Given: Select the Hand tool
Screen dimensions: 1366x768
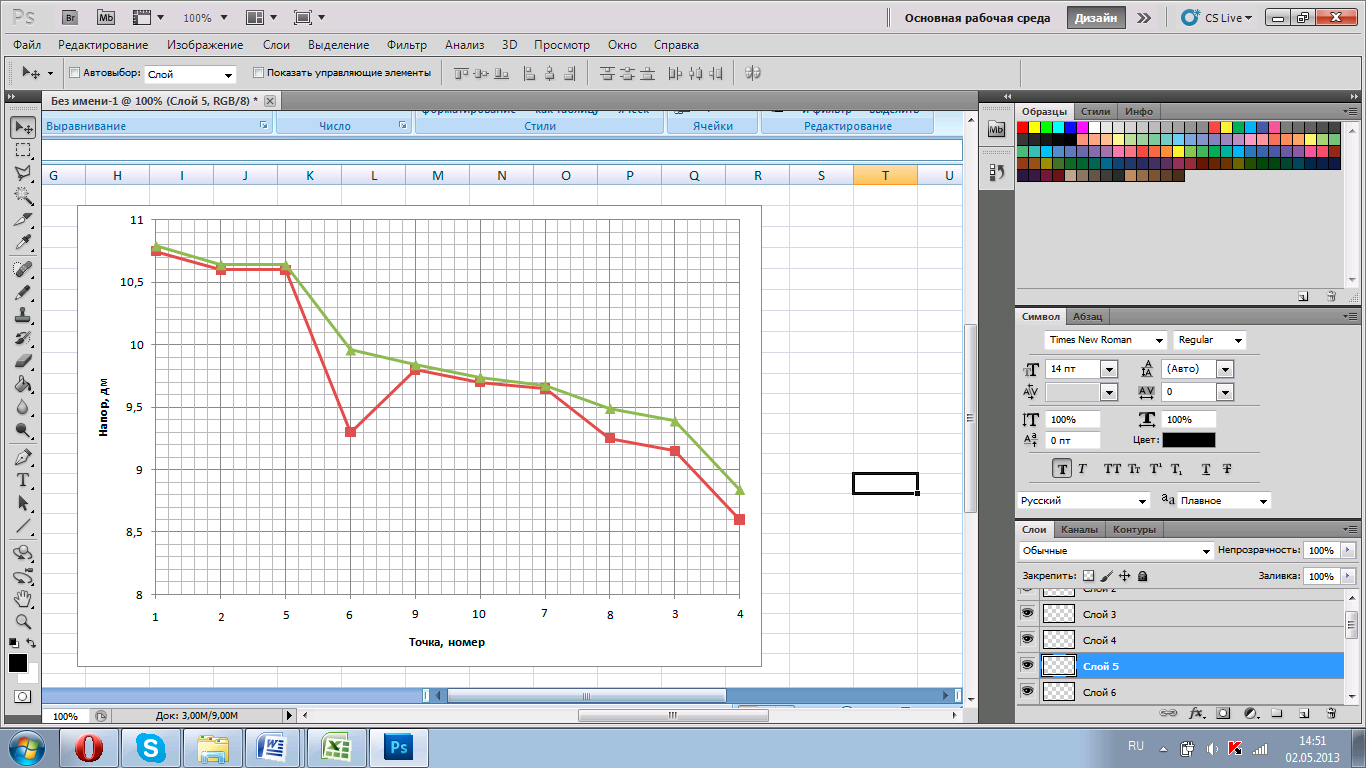Looking at the screenshot, I should click(x=23, y=598).
